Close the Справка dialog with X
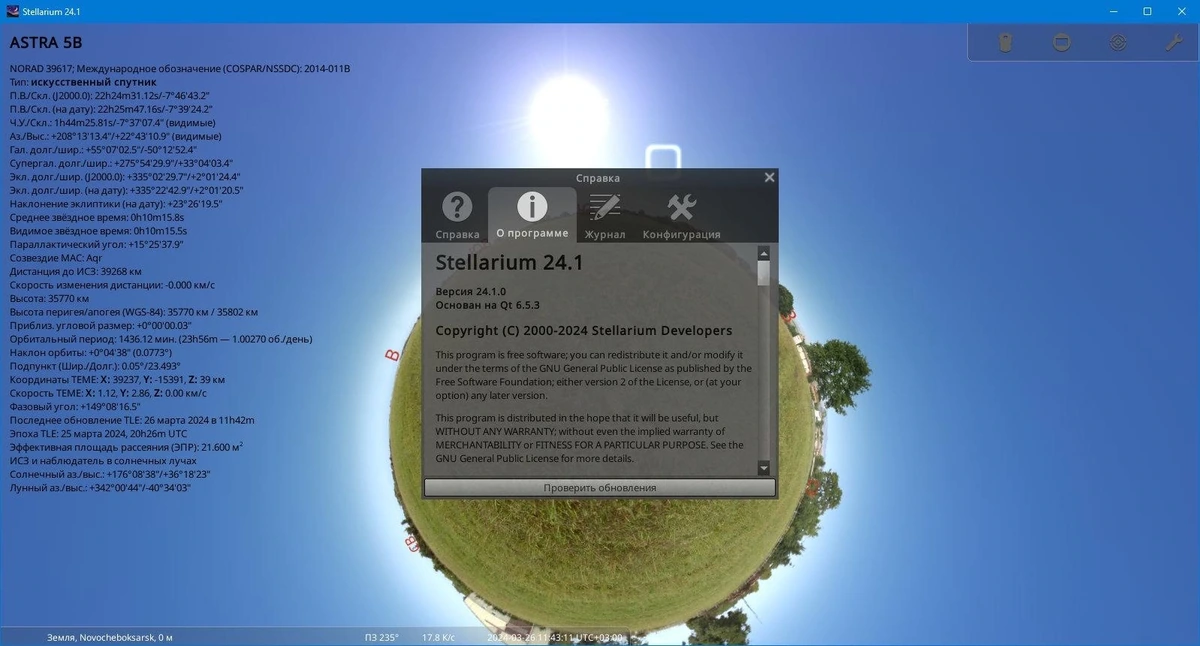 [x=769, y=177]
